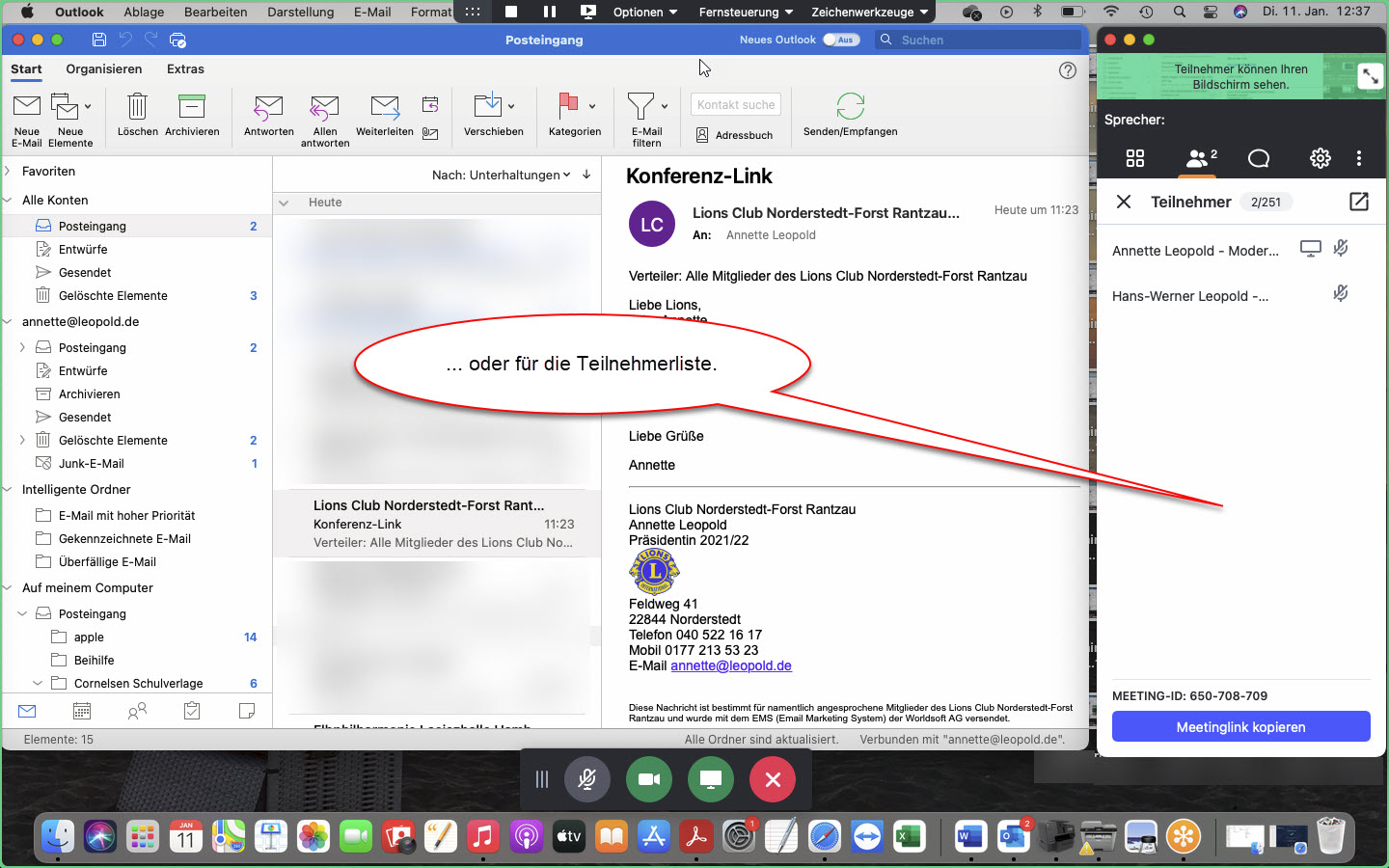Open Zeichenwerkzeuge menu in top bar

[869, 12]
